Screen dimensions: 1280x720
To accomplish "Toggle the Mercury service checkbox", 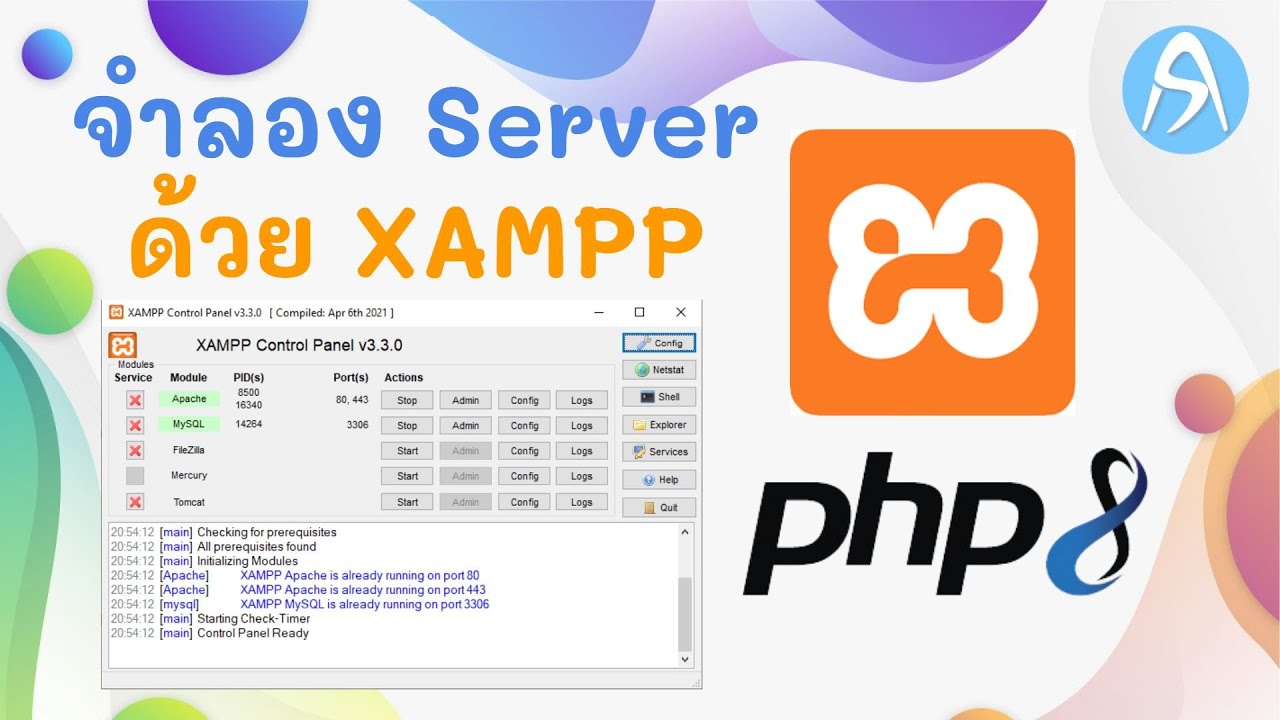I will coord(135,476).
